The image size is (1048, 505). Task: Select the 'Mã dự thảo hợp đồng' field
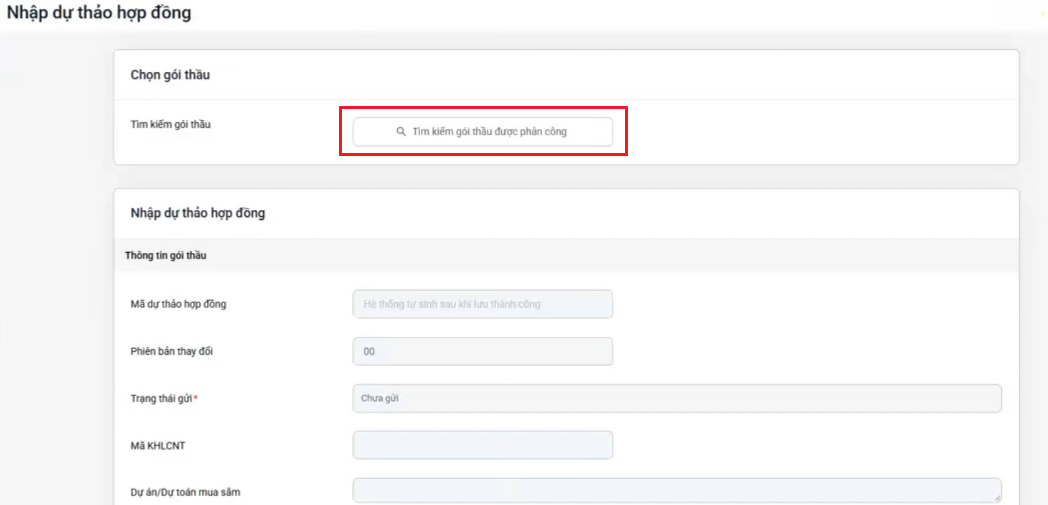click(x=483, y=304)
